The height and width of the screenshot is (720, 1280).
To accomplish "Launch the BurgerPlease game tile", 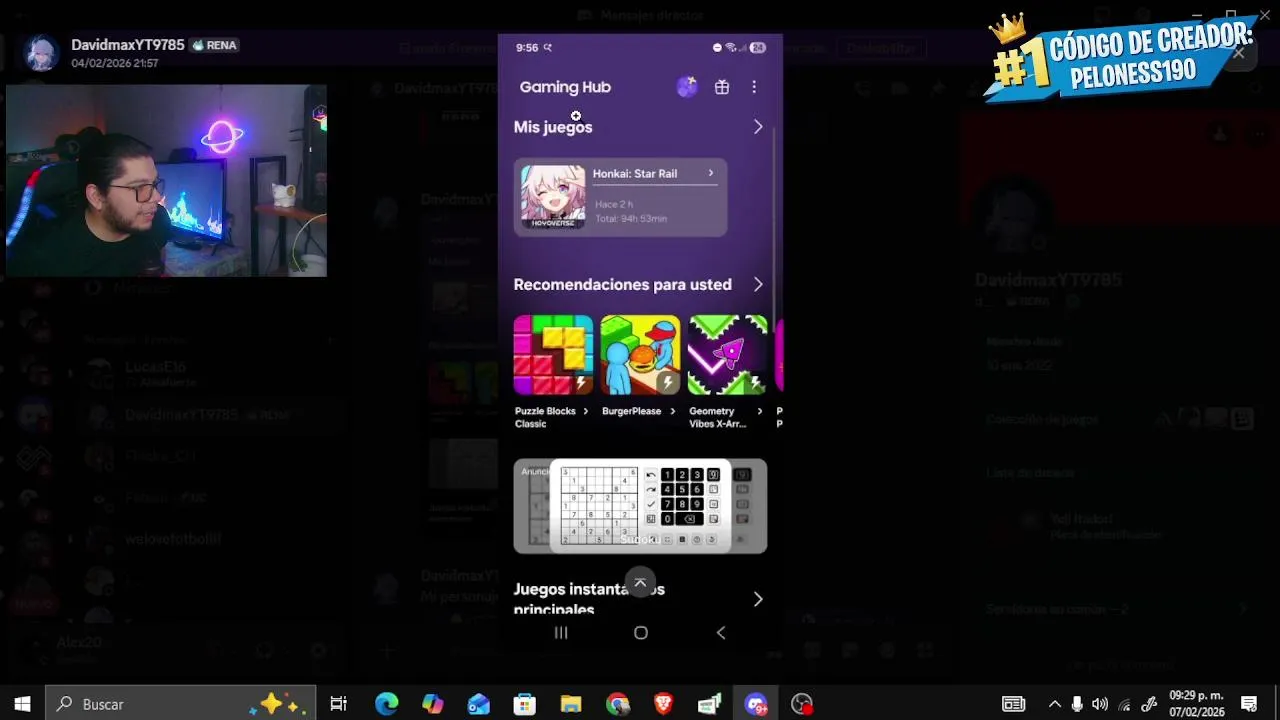I will 640,355.
